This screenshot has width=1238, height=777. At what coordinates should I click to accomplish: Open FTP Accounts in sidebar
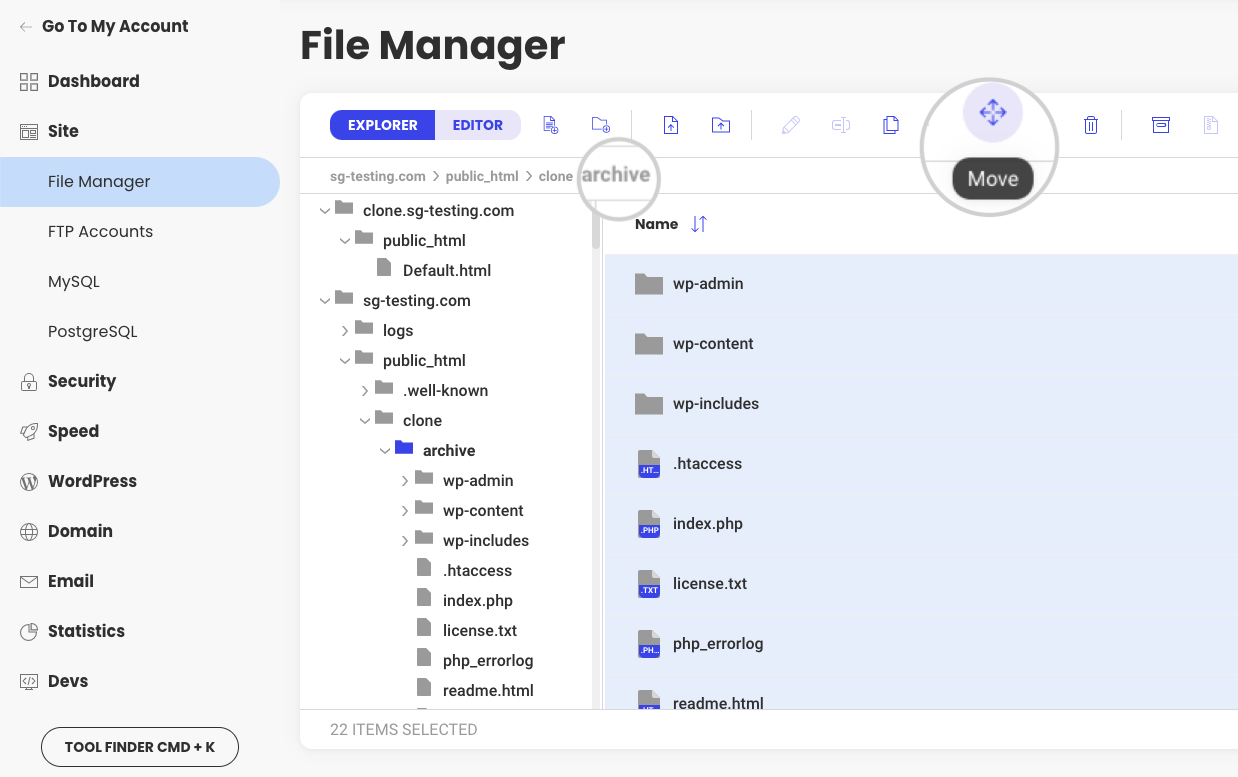[100, 232]
